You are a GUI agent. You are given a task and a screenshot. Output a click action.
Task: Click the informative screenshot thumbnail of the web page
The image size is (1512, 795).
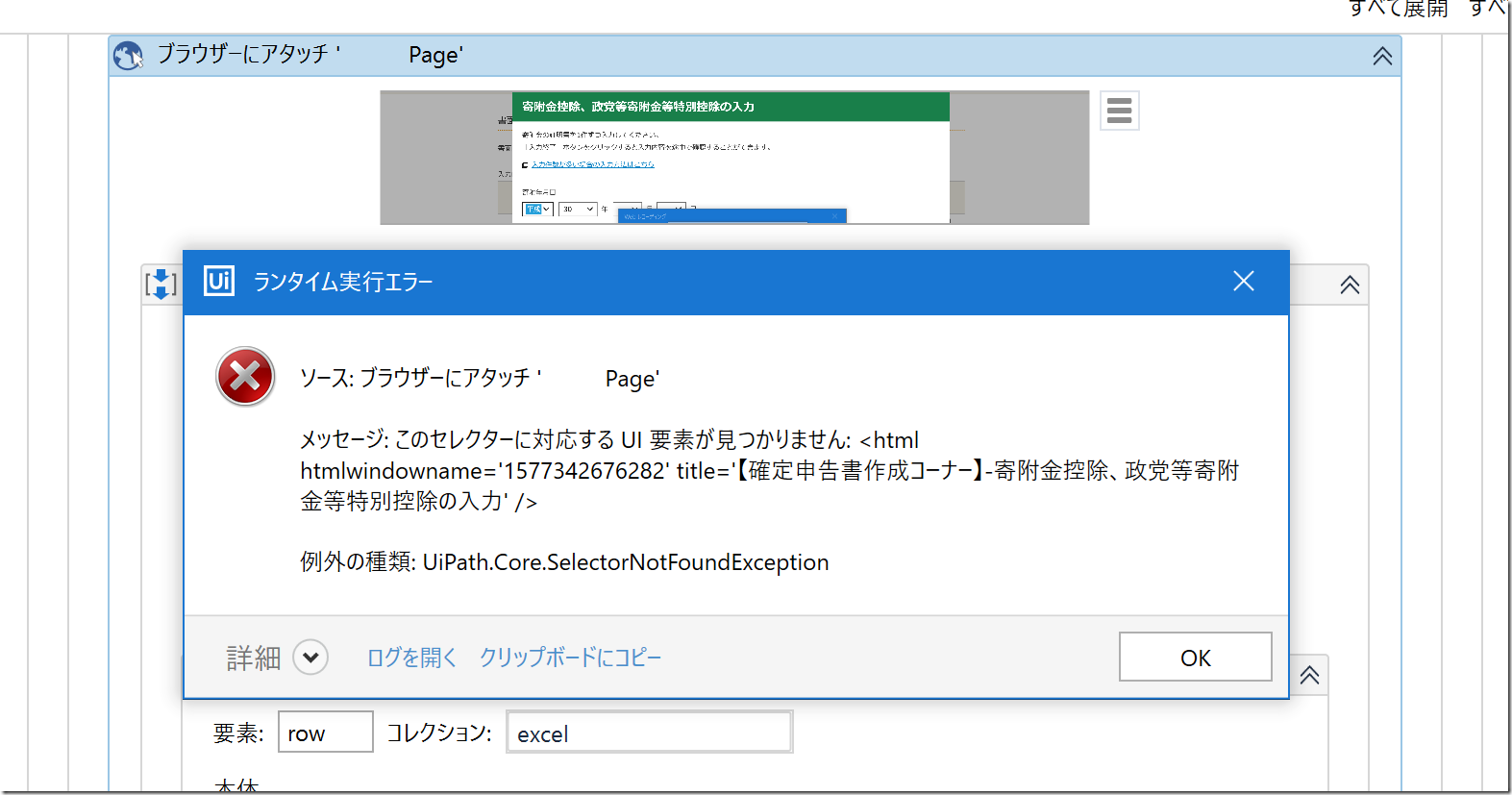point(733,158)
